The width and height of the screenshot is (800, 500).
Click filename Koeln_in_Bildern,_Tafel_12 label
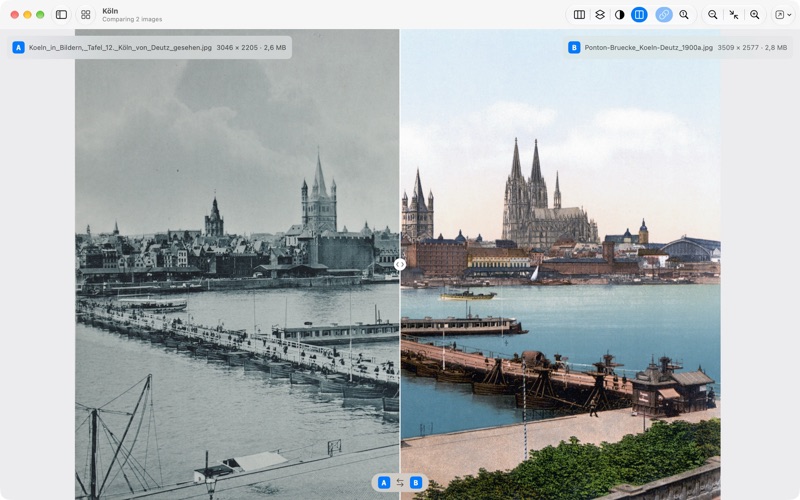click(x=120, y=47)
